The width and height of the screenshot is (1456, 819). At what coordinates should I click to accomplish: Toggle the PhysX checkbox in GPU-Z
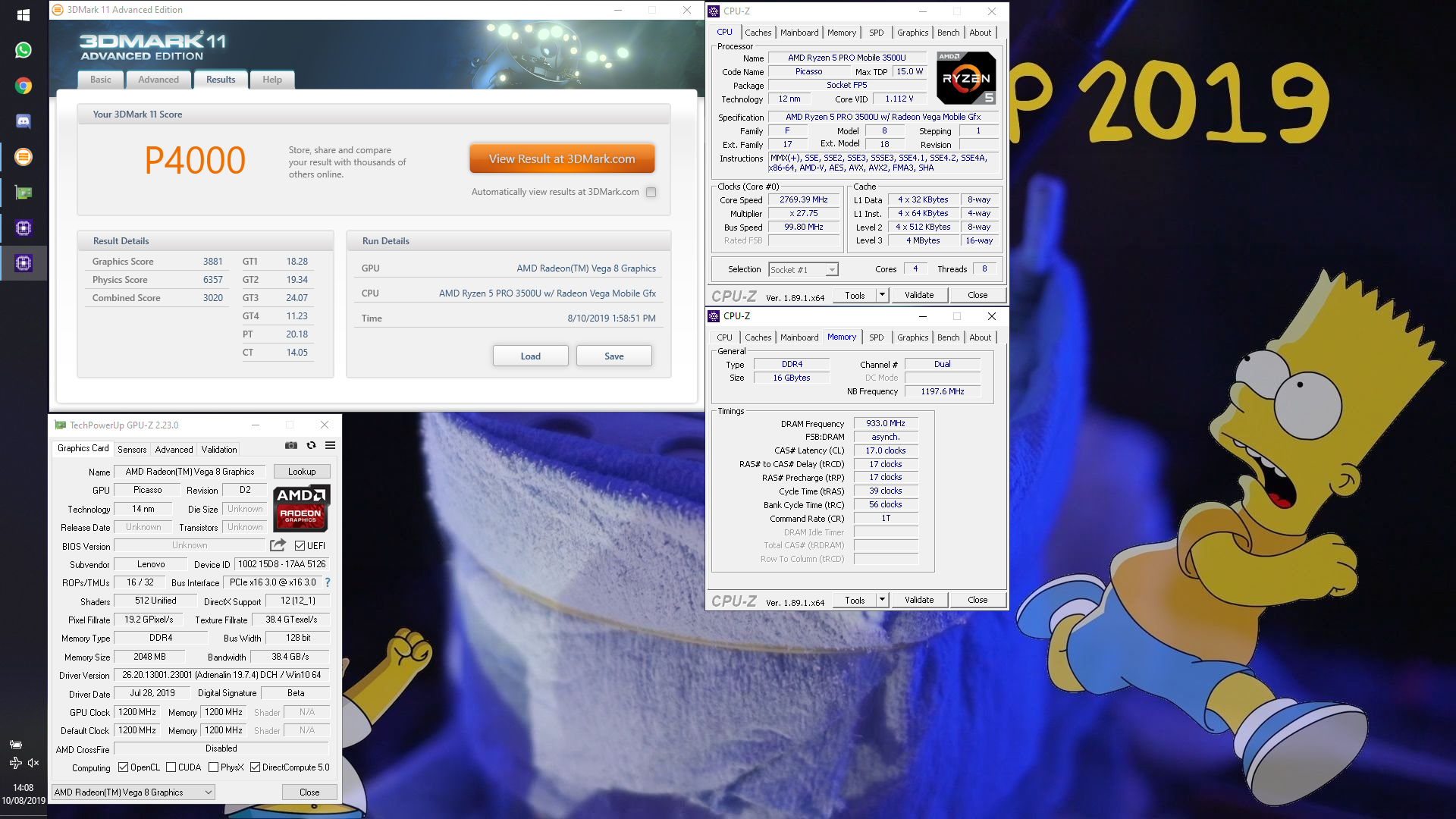213,767
